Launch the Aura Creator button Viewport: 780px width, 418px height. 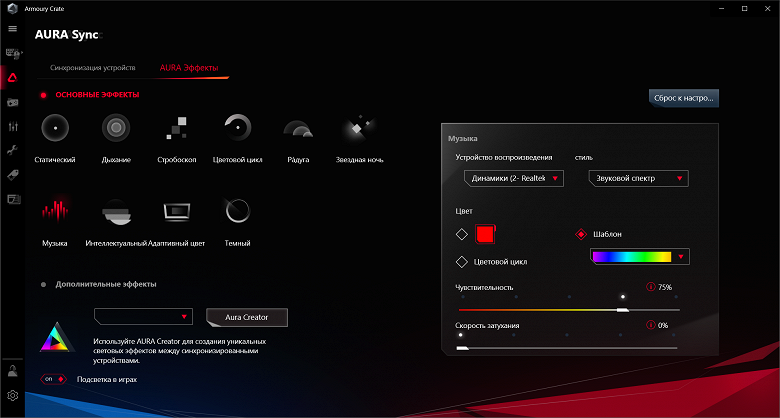point(247,317)
